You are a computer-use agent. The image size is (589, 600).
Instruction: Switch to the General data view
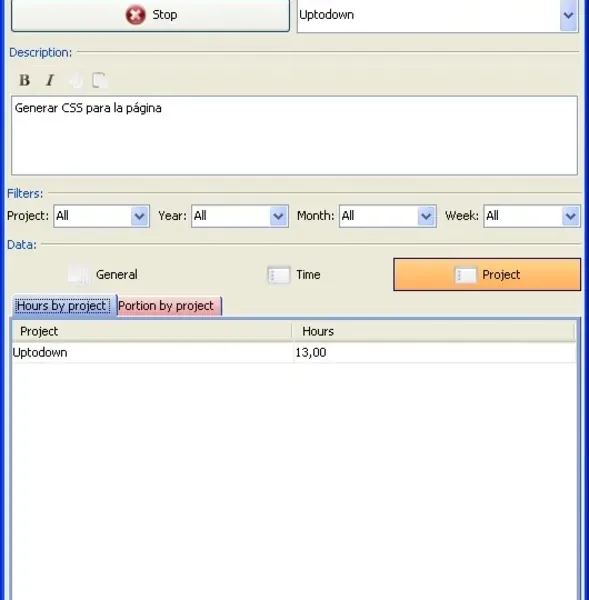point(103,274)
